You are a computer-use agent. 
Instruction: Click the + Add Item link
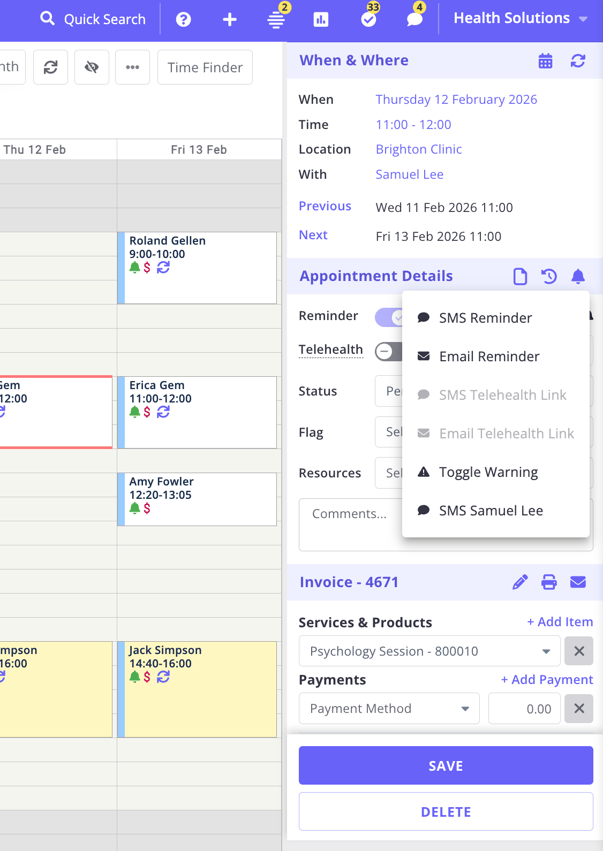pyautogui.click(x=559, y=622)
